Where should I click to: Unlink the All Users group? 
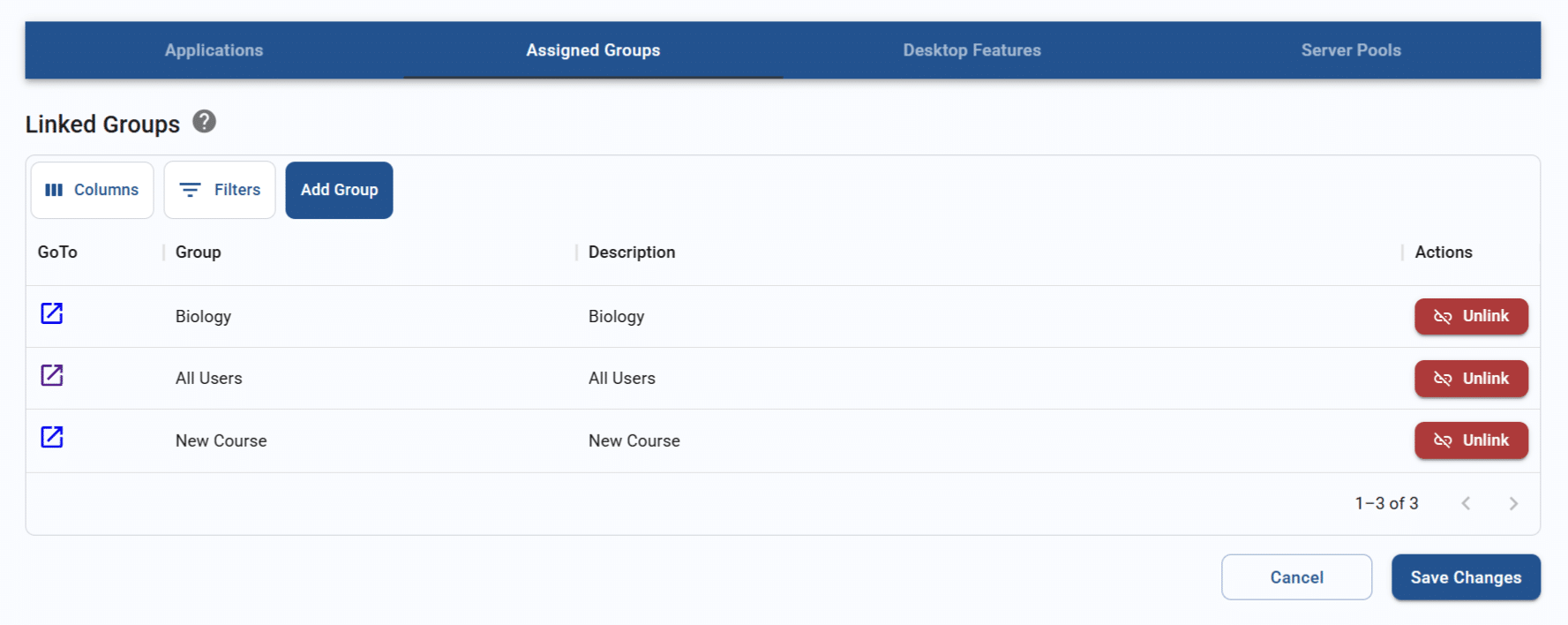click(1470, 379)
